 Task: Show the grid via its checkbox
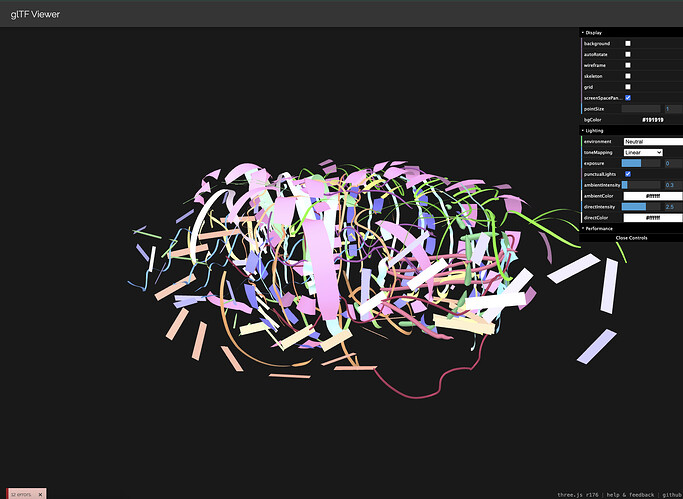(x=628, y=87)
